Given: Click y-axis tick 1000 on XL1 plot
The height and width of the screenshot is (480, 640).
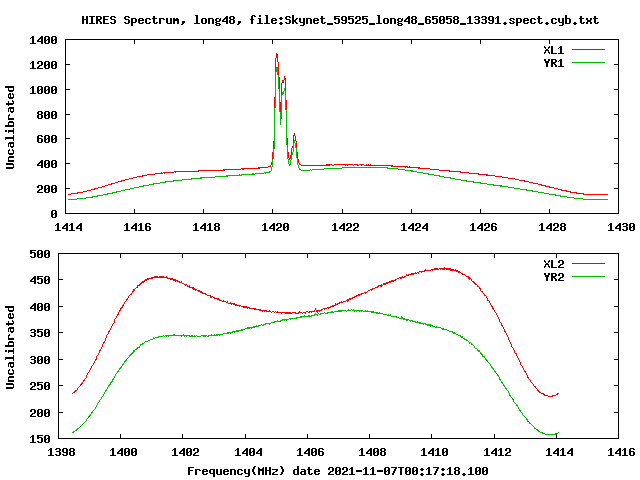Looking at the screenshot, I should pyautogui.click(x=43, y=90).
